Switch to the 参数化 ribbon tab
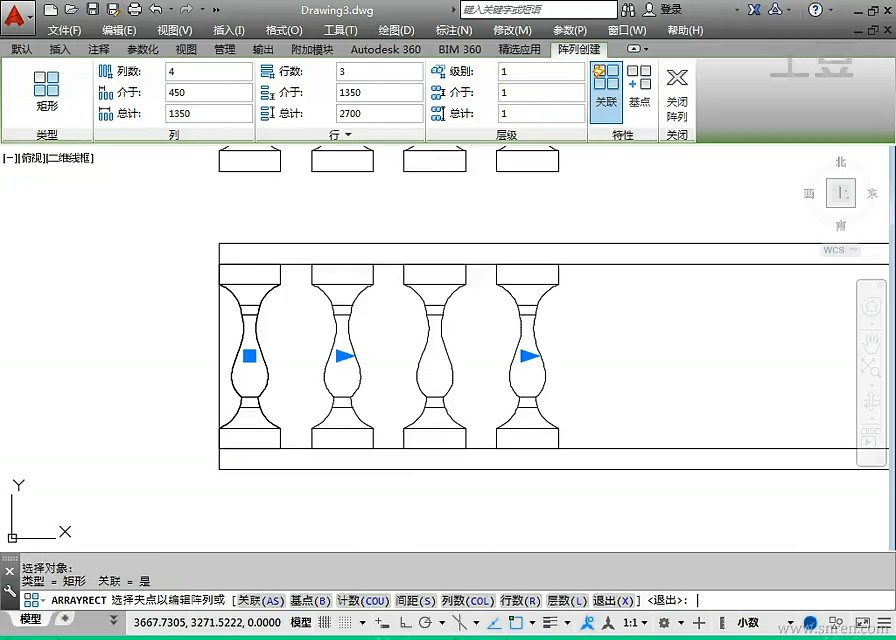Image resolution: width=896 pixels, height=640 pixels. 142,49
